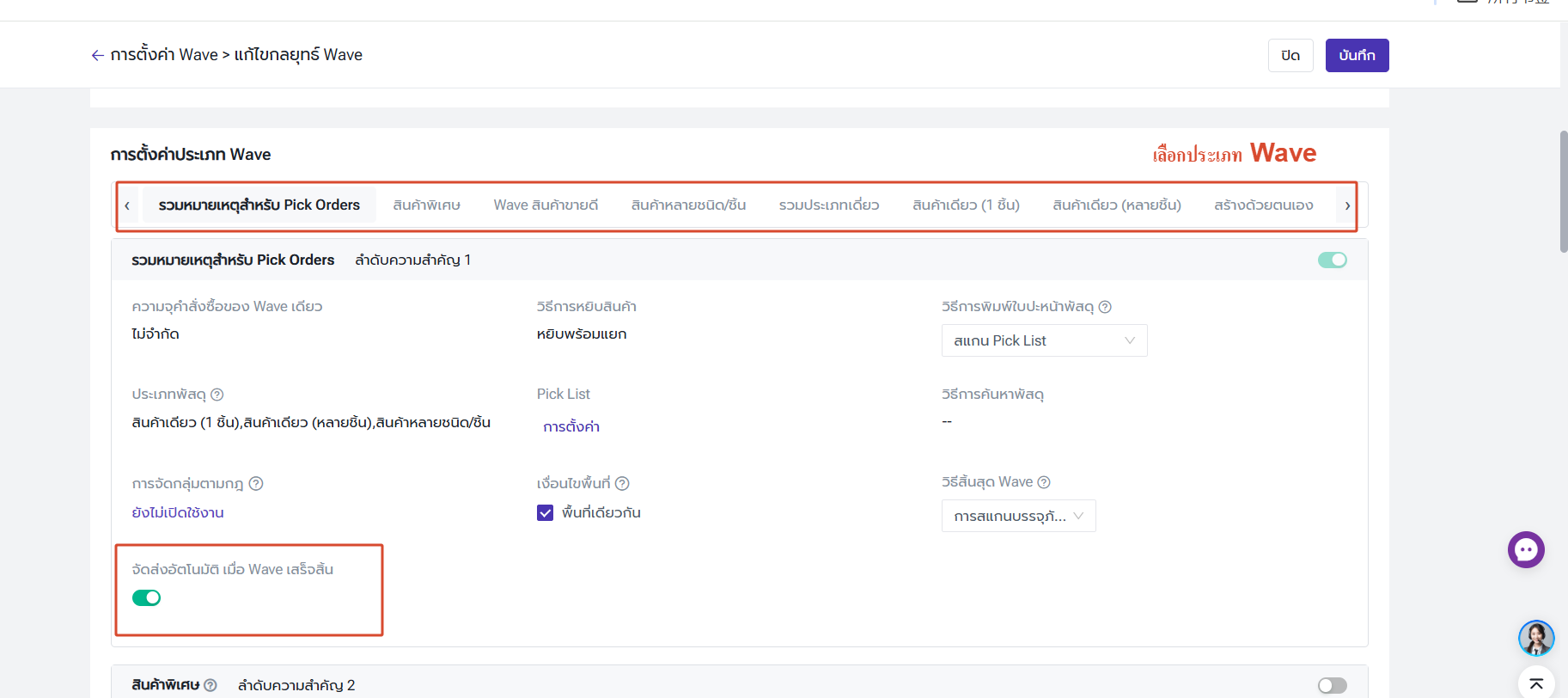Switch to the สินค้าหลายชนิด/ชิ้น tab
Viewport: 1568px width, 698px height.
688,205
